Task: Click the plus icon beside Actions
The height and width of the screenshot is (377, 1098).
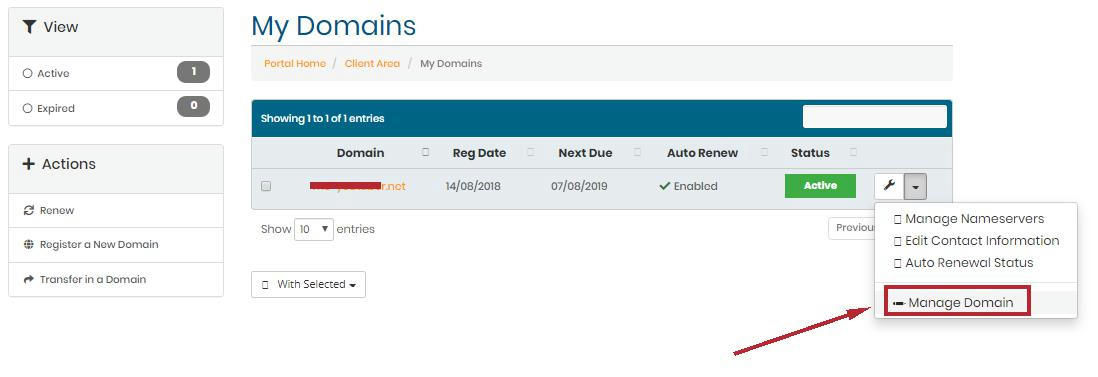Action: pos(29,164)
